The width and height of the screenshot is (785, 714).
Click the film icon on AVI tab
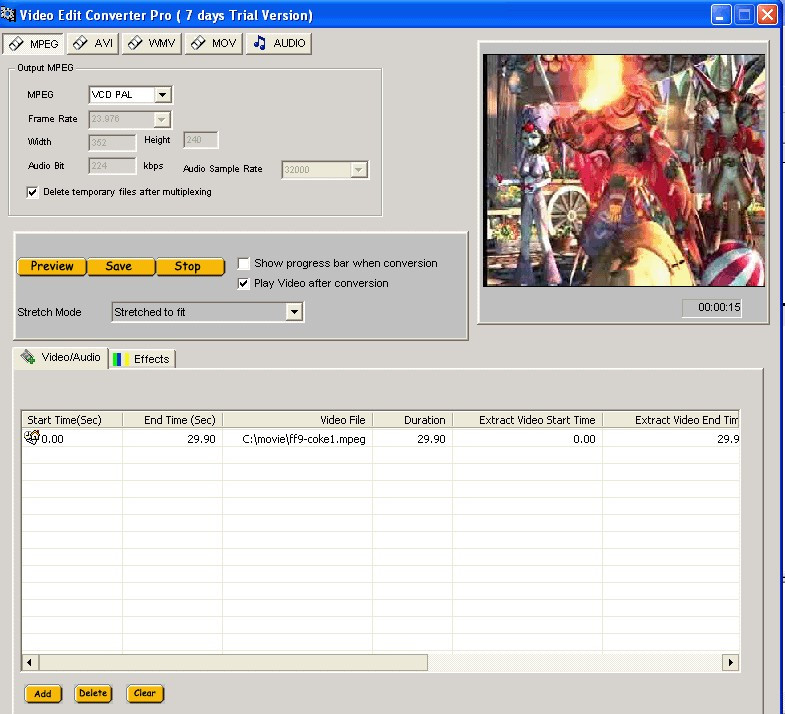click(80, 43)
